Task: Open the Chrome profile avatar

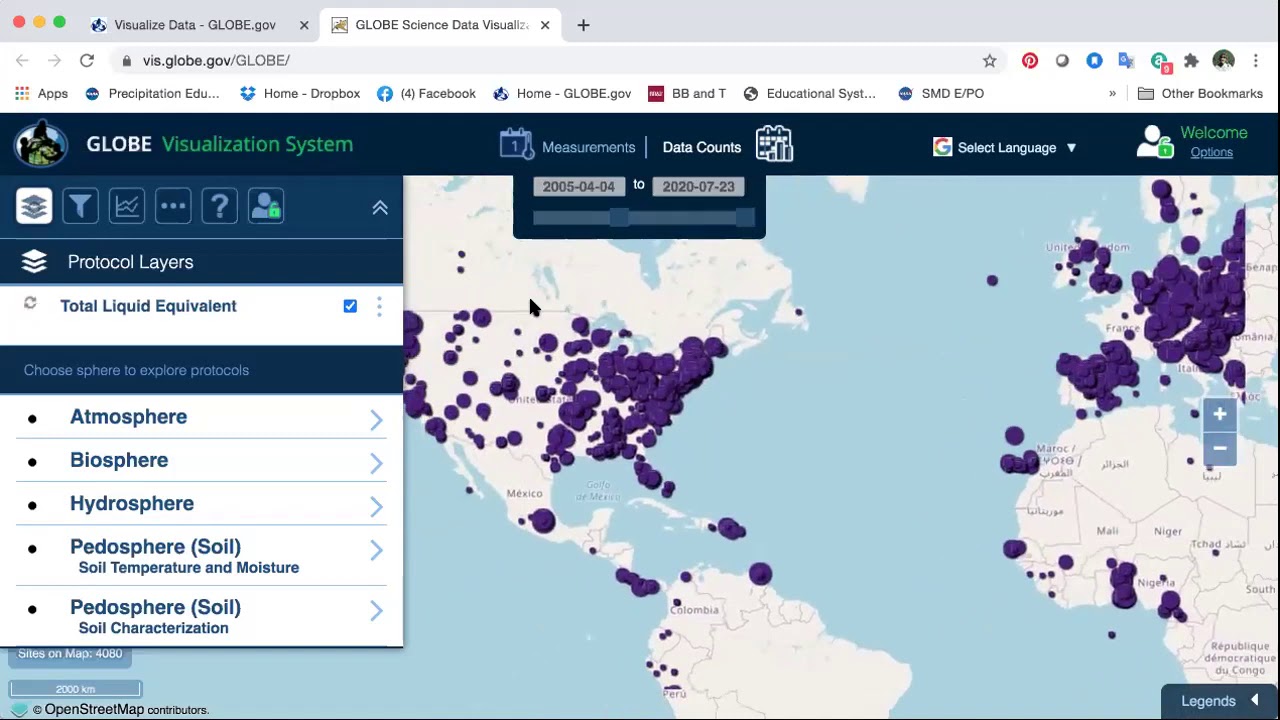Action: [x=1223, y=61]
